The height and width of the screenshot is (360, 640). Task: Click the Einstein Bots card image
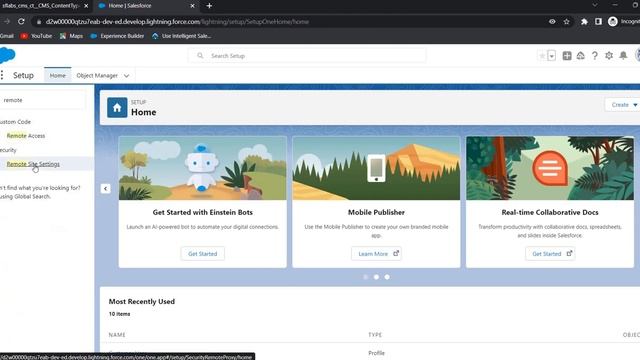click(x=202, y=168)
